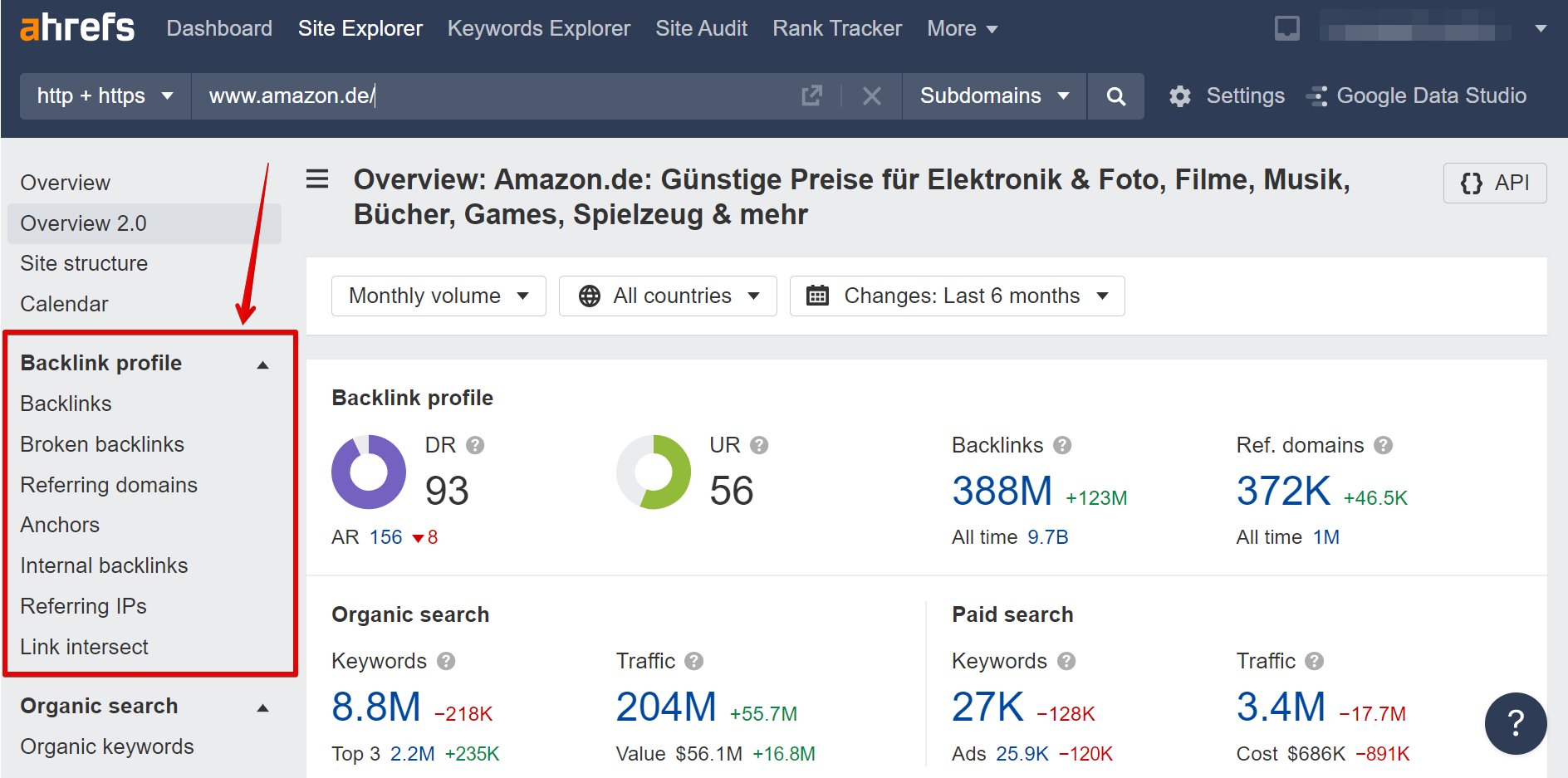1568x778 pixels.
Task: Open Settings via the gear icon
Action: [x=1180, y=95]
